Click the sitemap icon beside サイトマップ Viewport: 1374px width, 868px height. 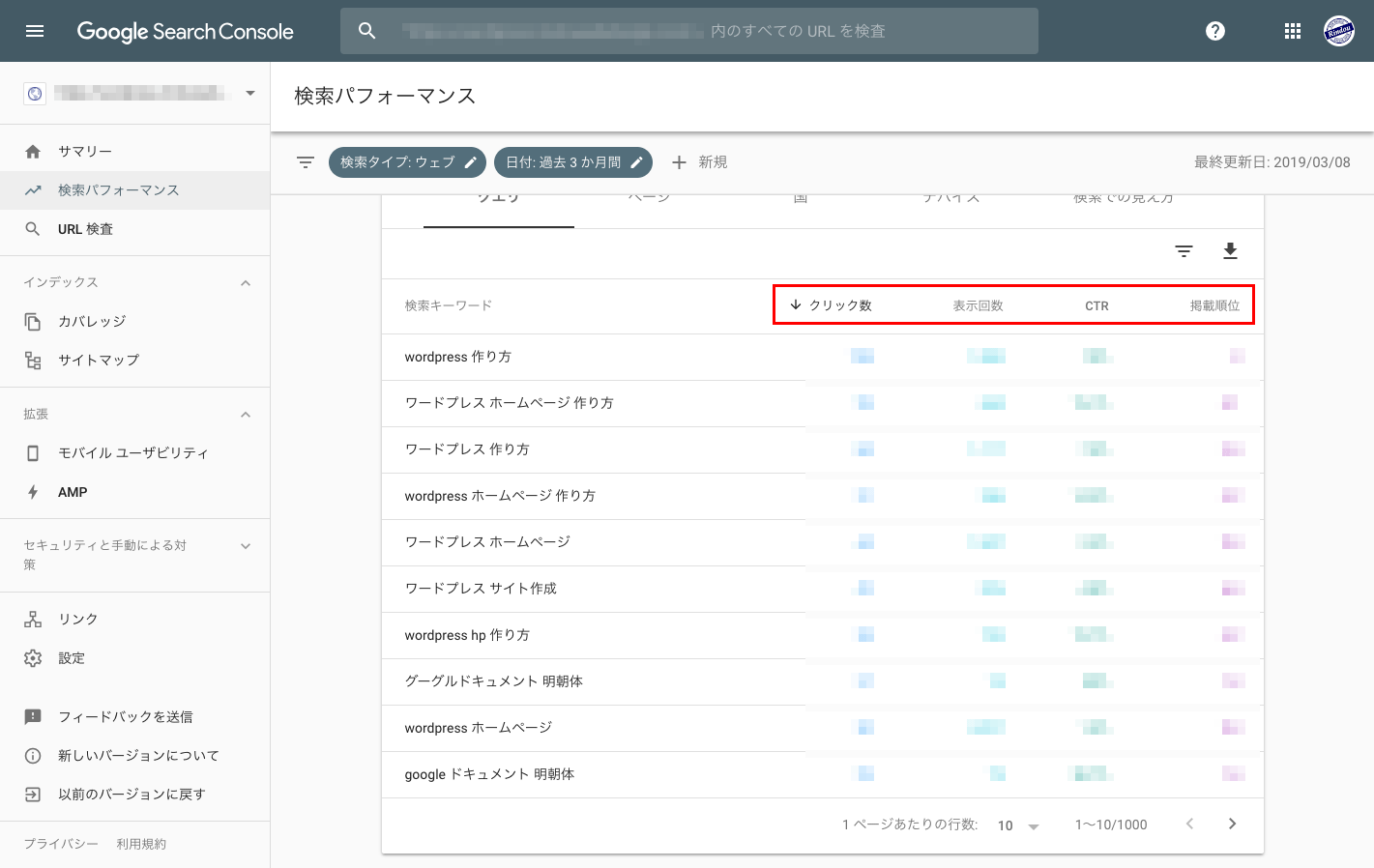[33, 360]
